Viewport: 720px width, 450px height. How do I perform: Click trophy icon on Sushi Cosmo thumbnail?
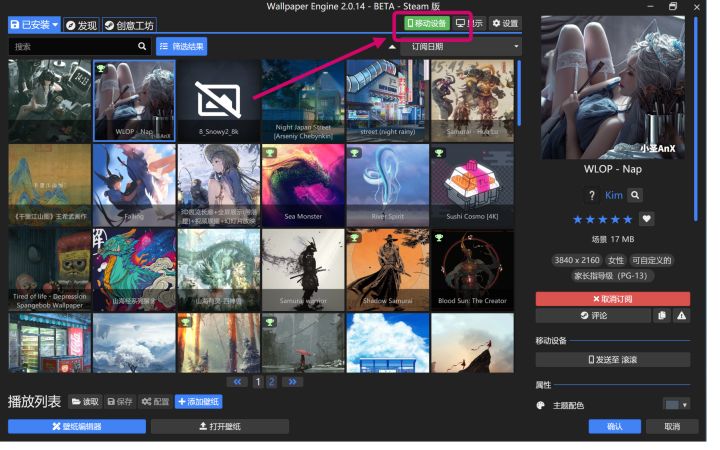(439, 152)
